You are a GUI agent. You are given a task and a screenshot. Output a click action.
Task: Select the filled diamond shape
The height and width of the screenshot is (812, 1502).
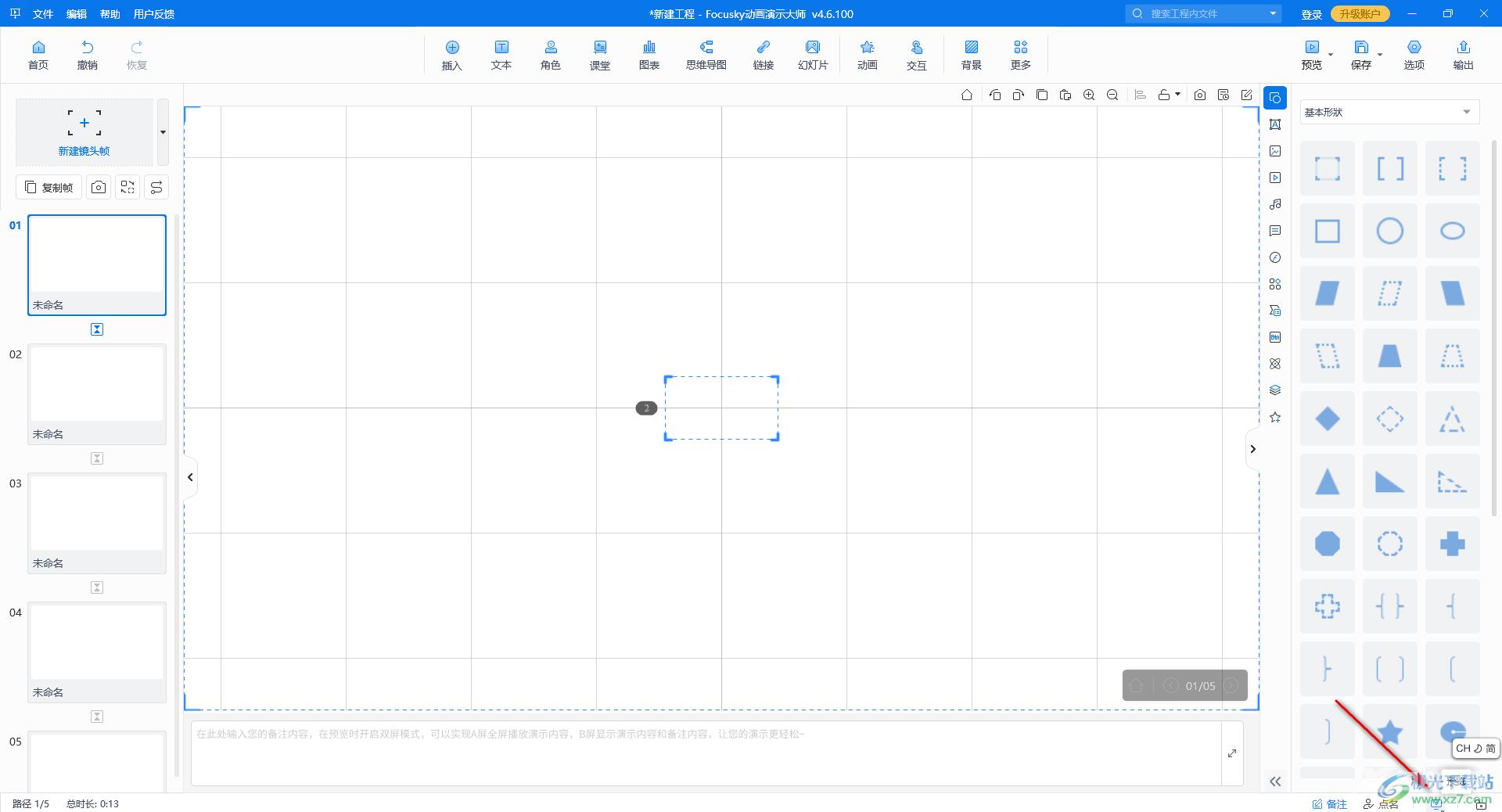point(1328,419)
